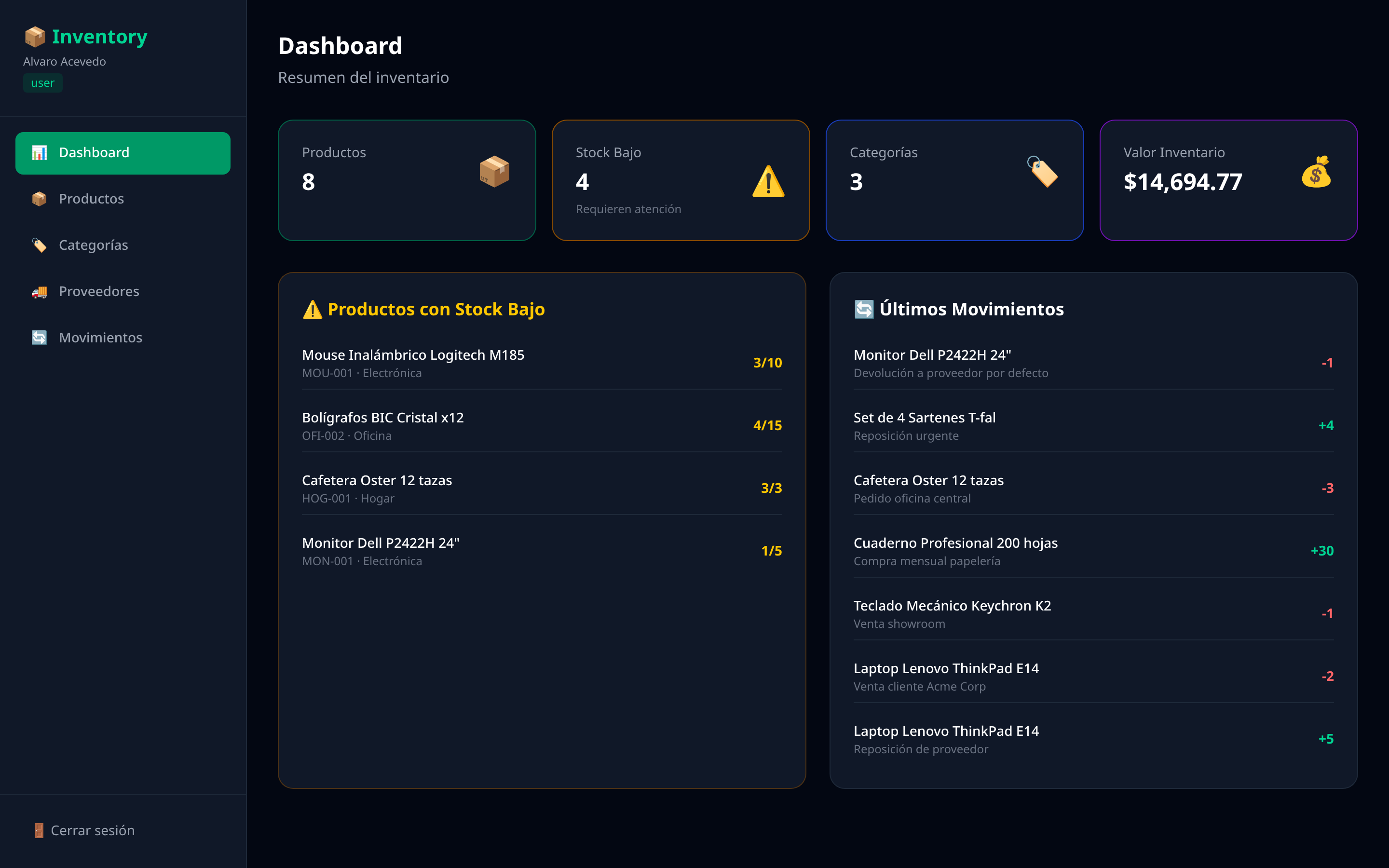This screenshot has height=868, width=1389.
Task: Click the 1/5 stock indicator
Action: point(771,551)
